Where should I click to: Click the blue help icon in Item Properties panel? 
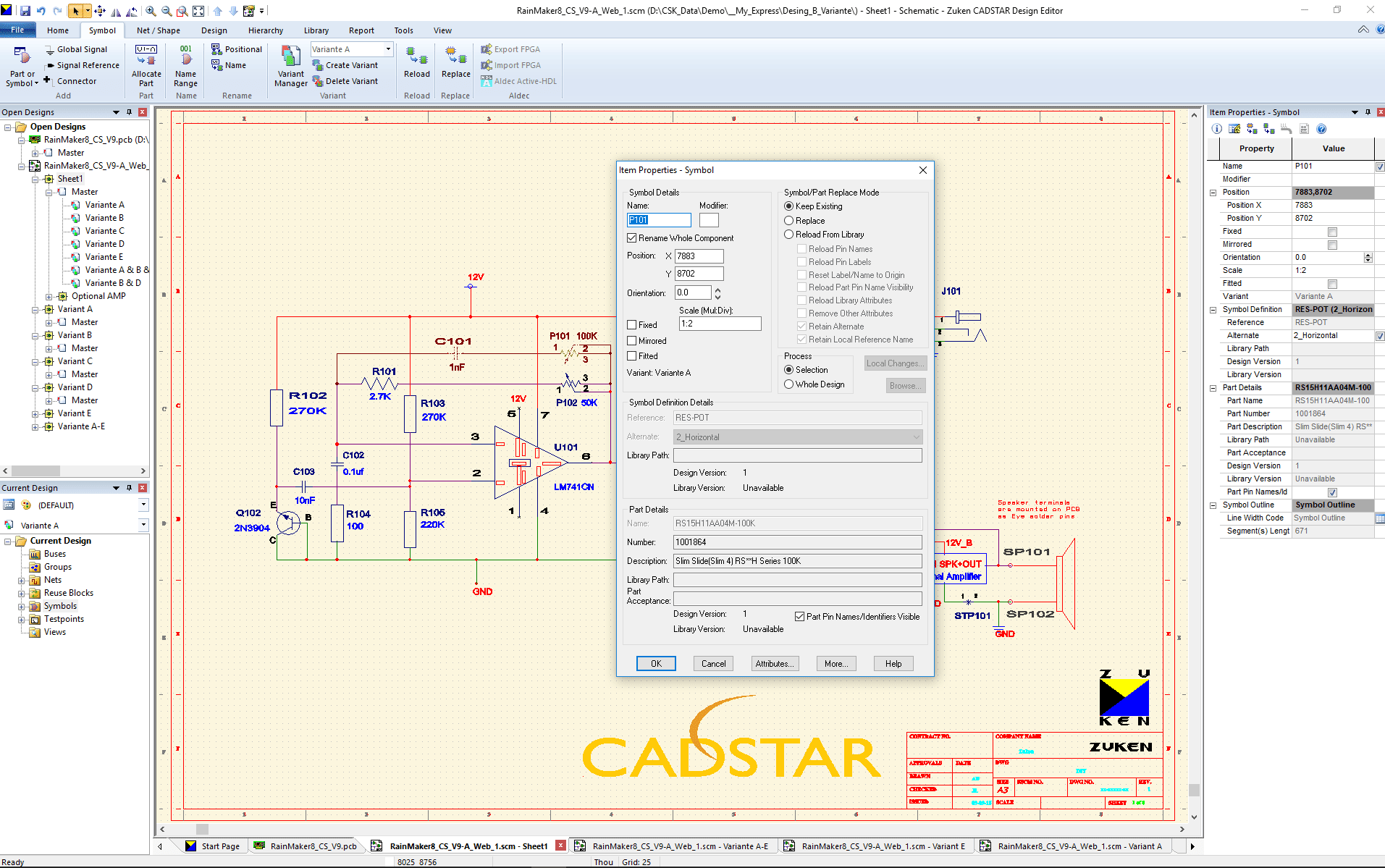(1321, 129)
